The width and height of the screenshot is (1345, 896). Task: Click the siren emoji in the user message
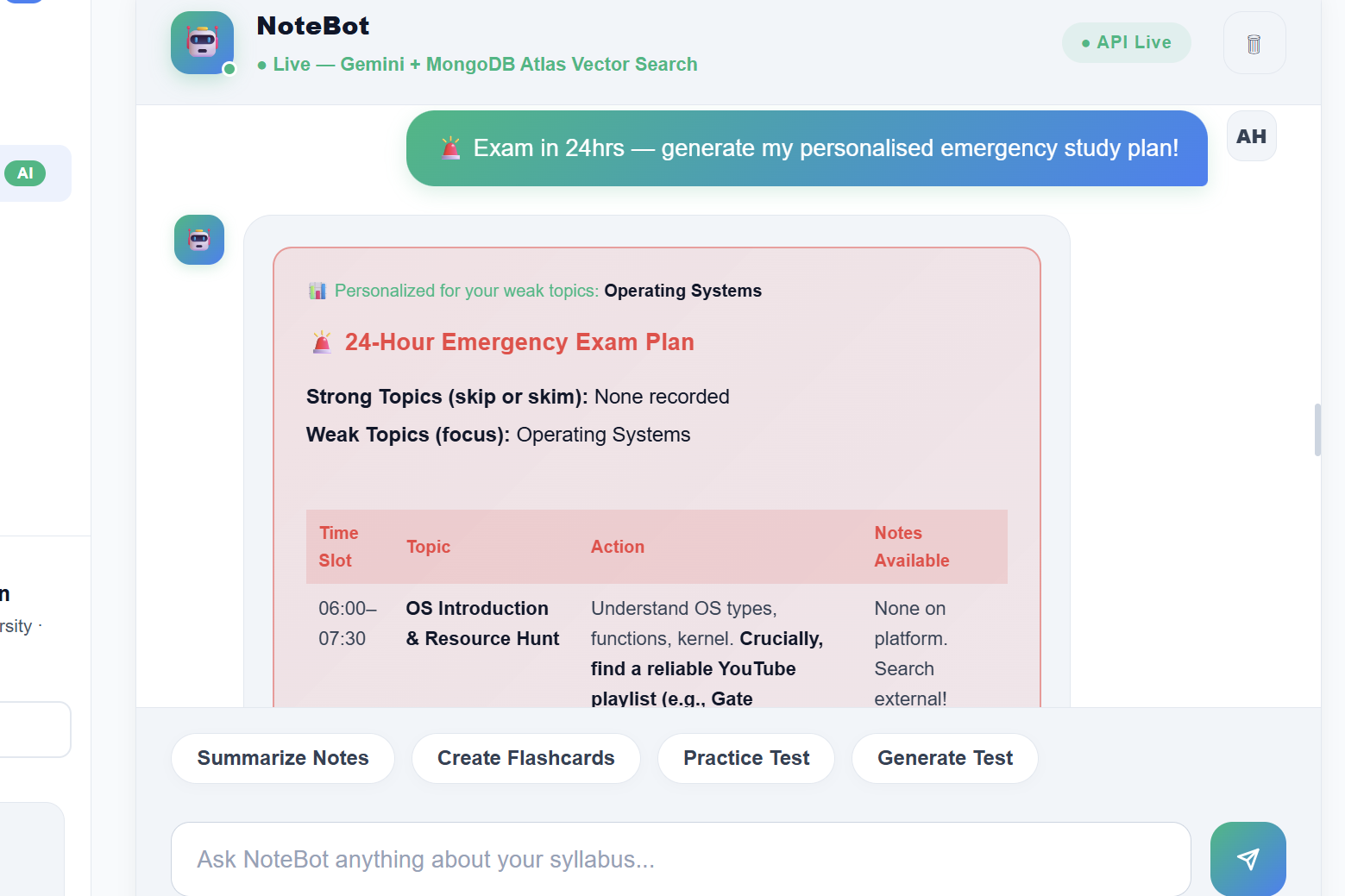coord(450,148)
